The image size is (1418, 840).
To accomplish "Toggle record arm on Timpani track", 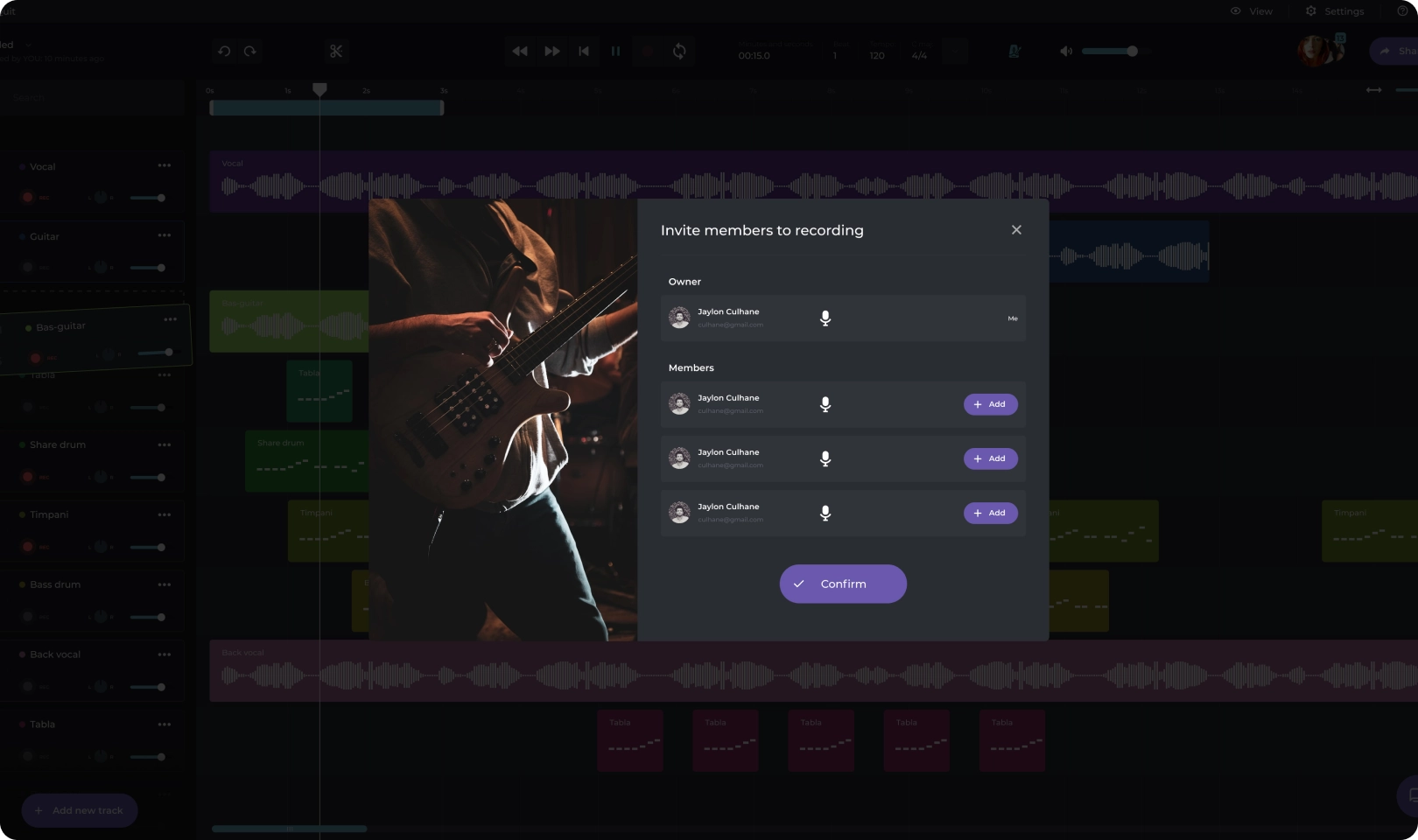I will coord(28,547).
